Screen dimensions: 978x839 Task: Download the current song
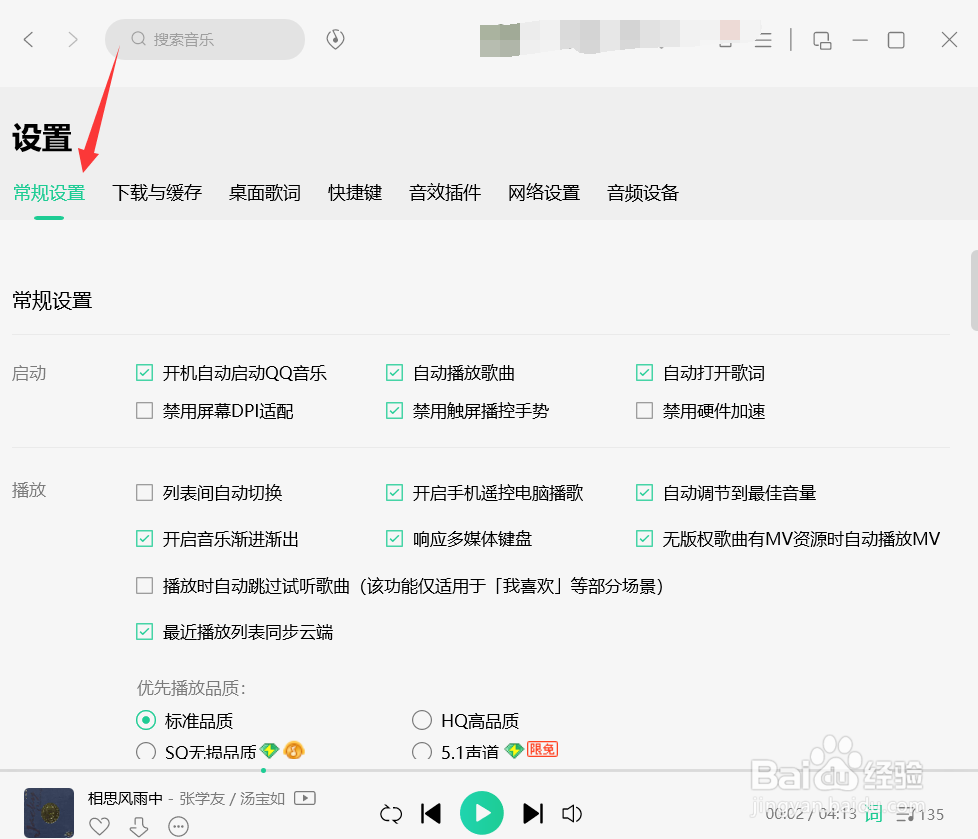[139, 827]
